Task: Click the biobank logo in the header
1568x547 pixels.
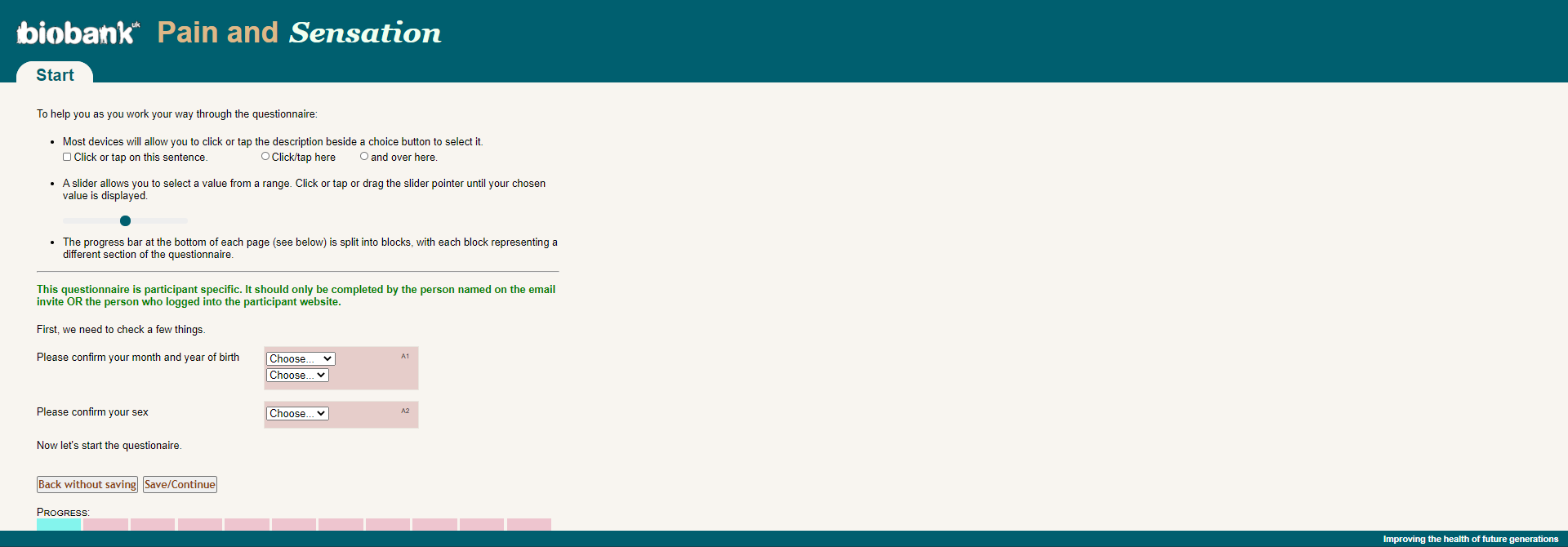Action: coord(78,33)
